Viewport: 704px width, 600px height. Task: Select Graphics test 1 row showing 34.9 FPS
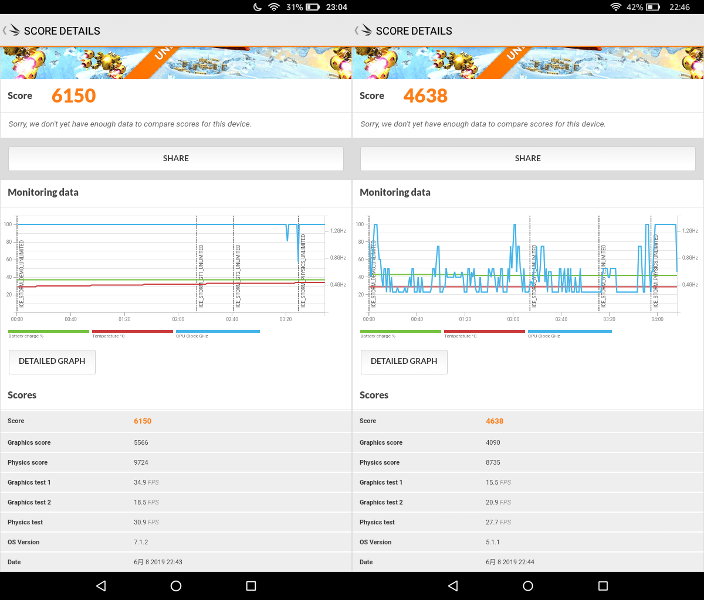point(176,482)
